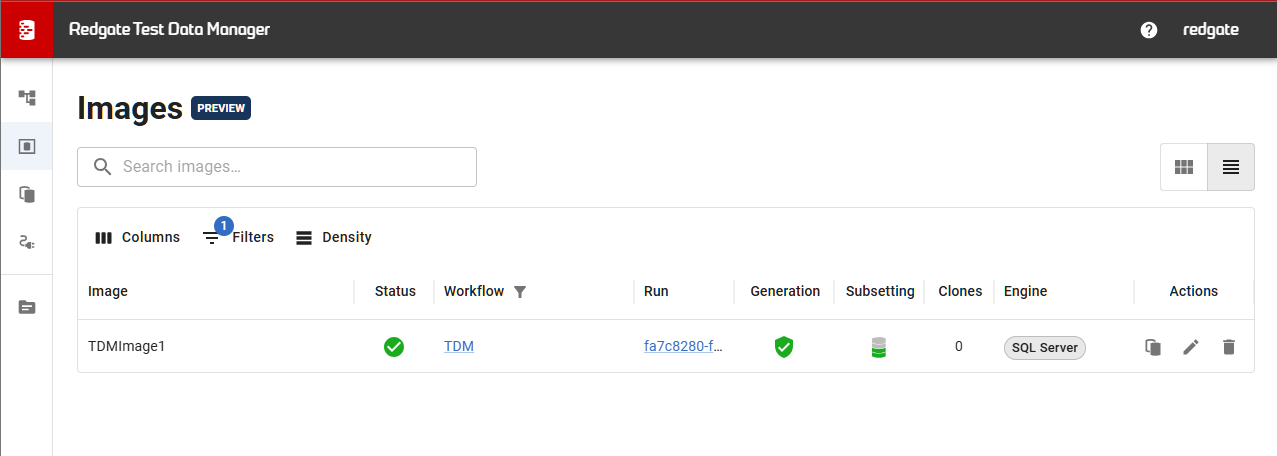Delete TDMImage1 with the trash icon

1229,347
